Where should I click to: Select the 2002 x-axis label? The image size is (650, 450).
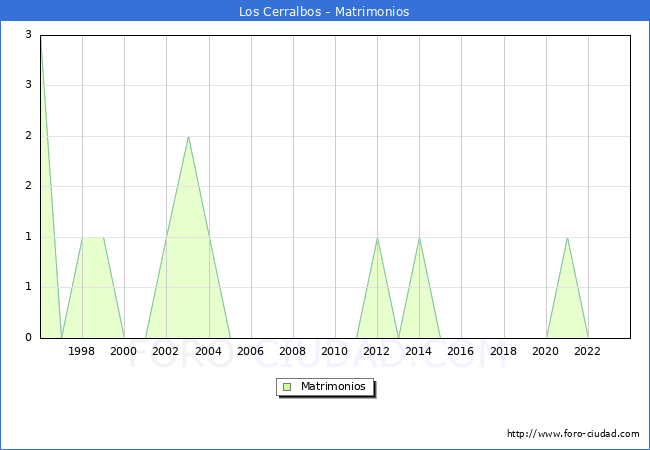tap(166, 351)
